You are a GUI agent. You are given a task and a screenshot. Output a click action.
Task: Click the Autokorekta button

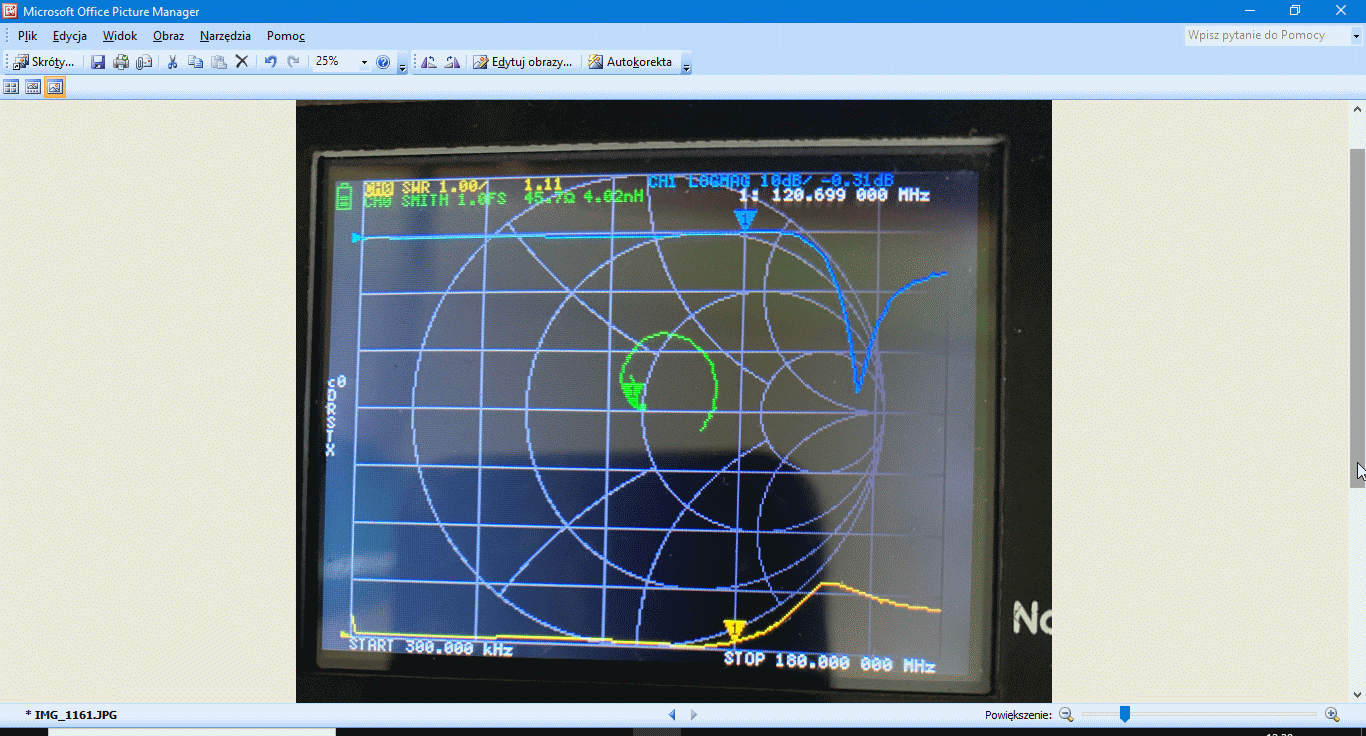pos(630,62)
